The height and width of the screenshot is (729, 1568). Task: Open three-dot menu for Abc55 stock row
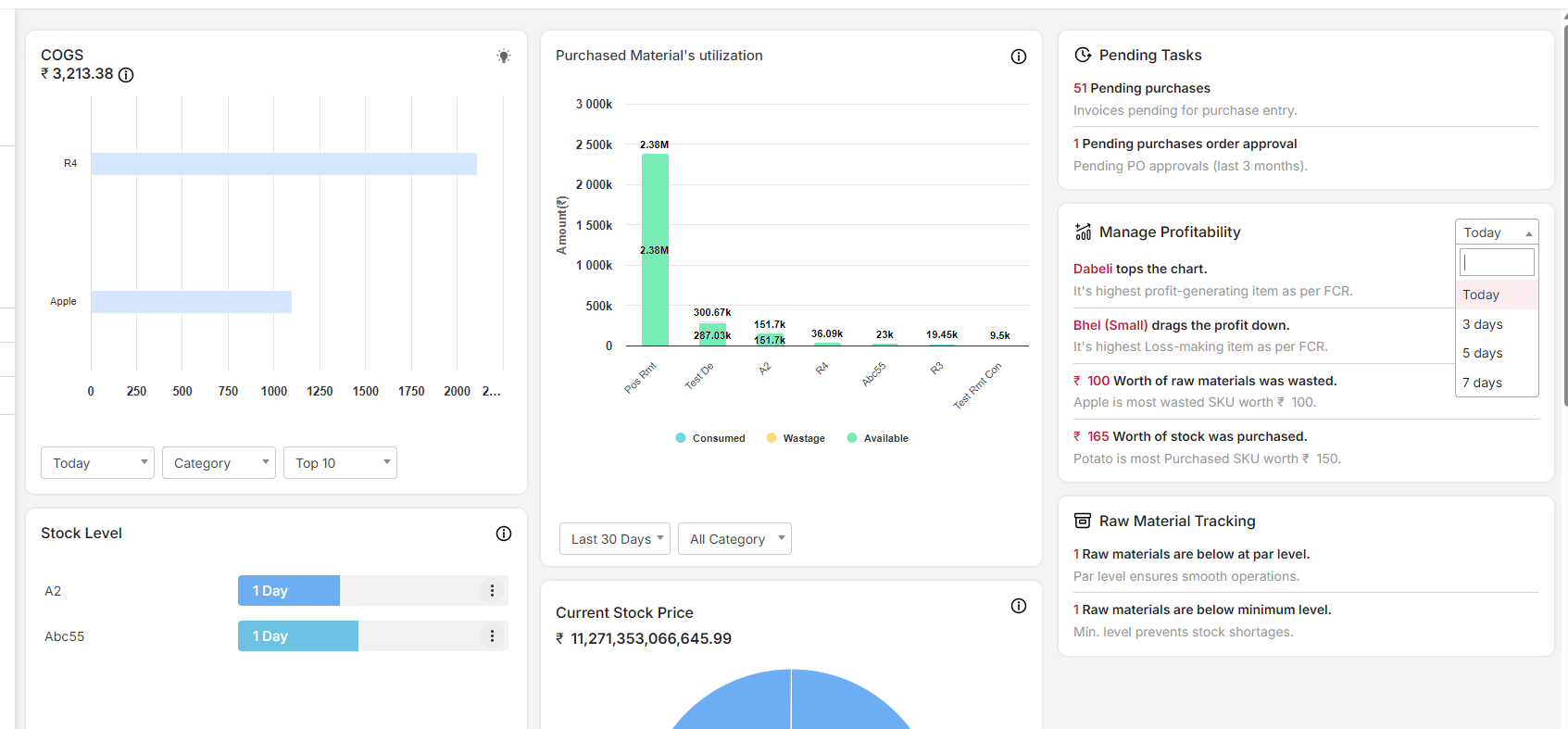click(492, 636)
